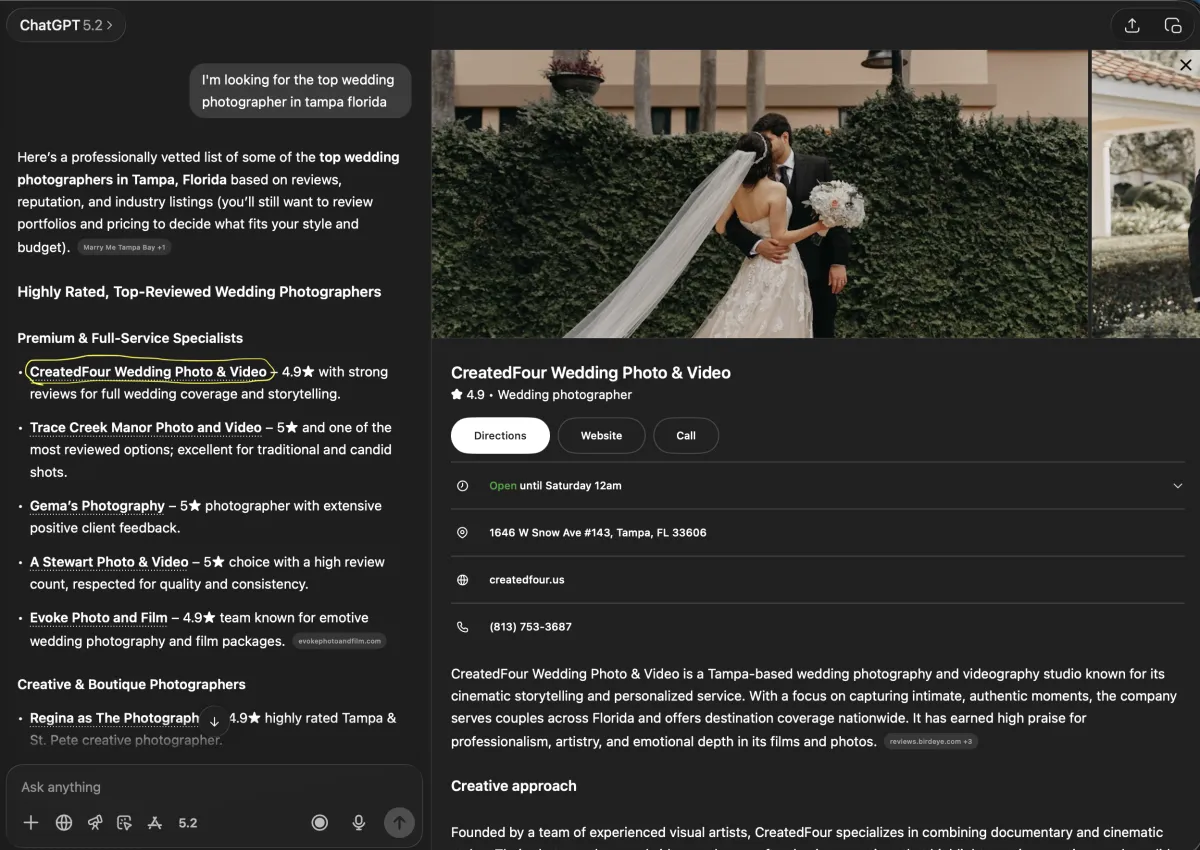1200x850 pixels.
Task: Jump to the bottom with the down-arrow button
Action: 214,721
